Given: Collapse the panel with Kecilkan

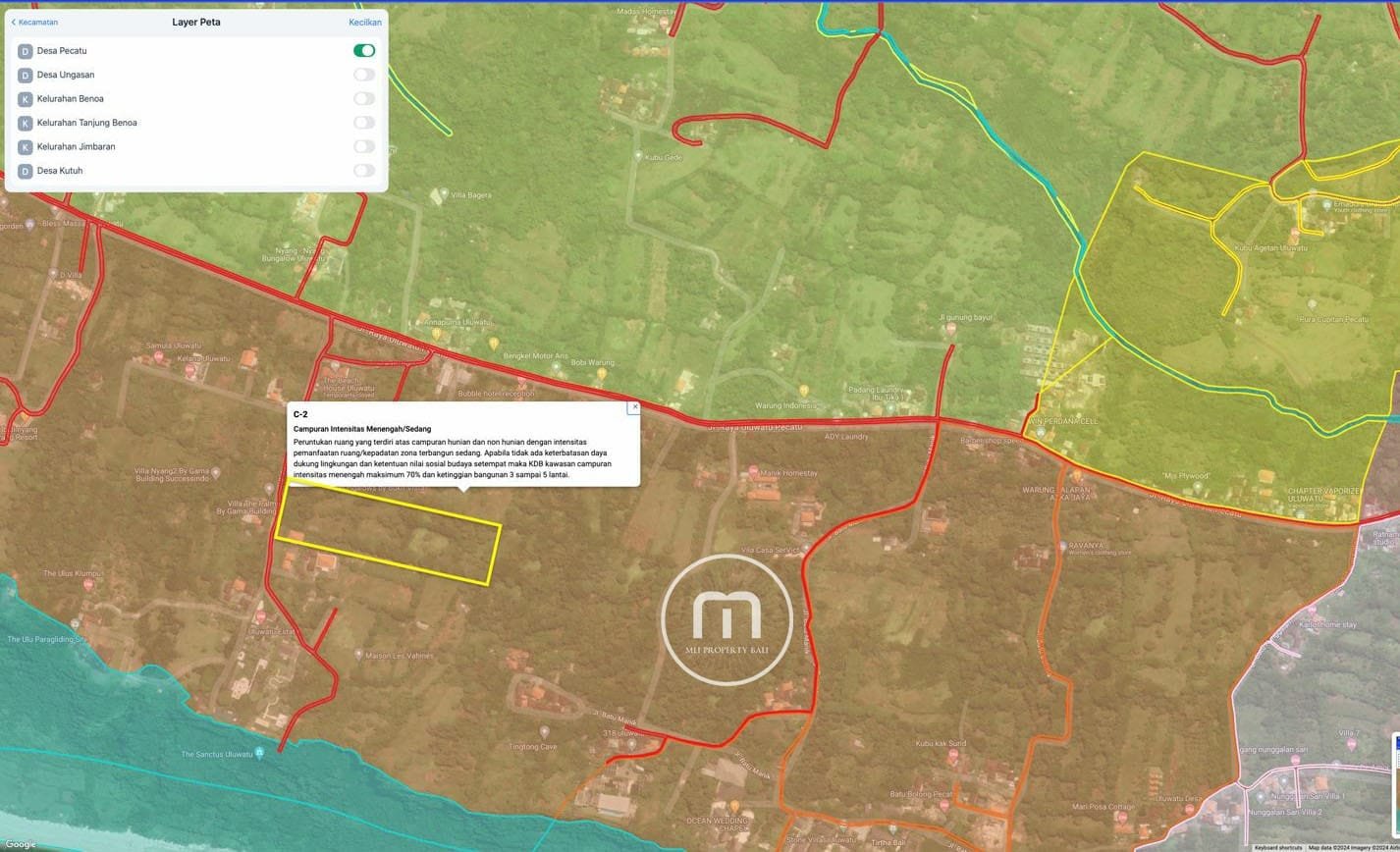Looking at the screenshot, I should [364, 23].
